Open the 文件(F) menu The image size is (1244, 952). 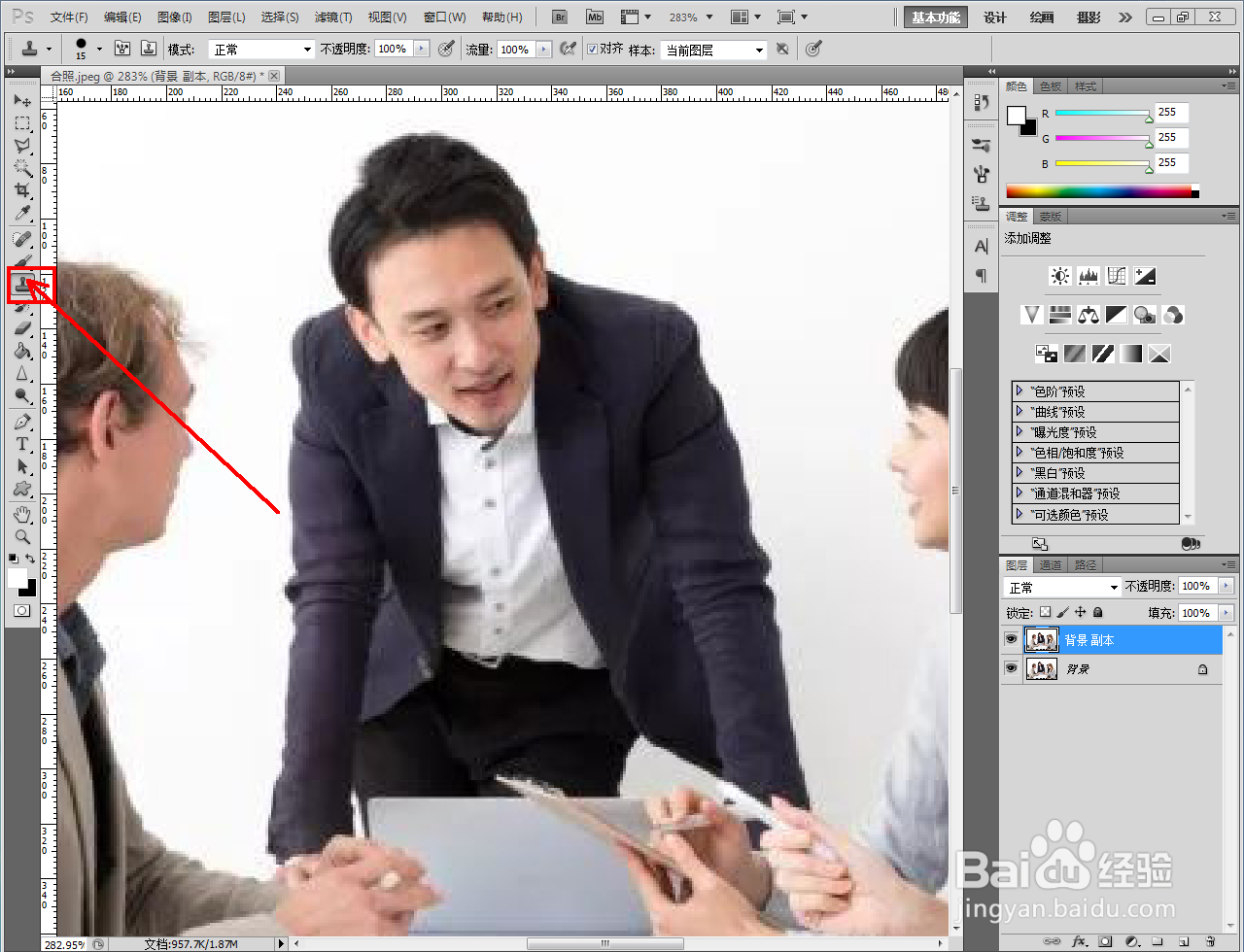69,17
